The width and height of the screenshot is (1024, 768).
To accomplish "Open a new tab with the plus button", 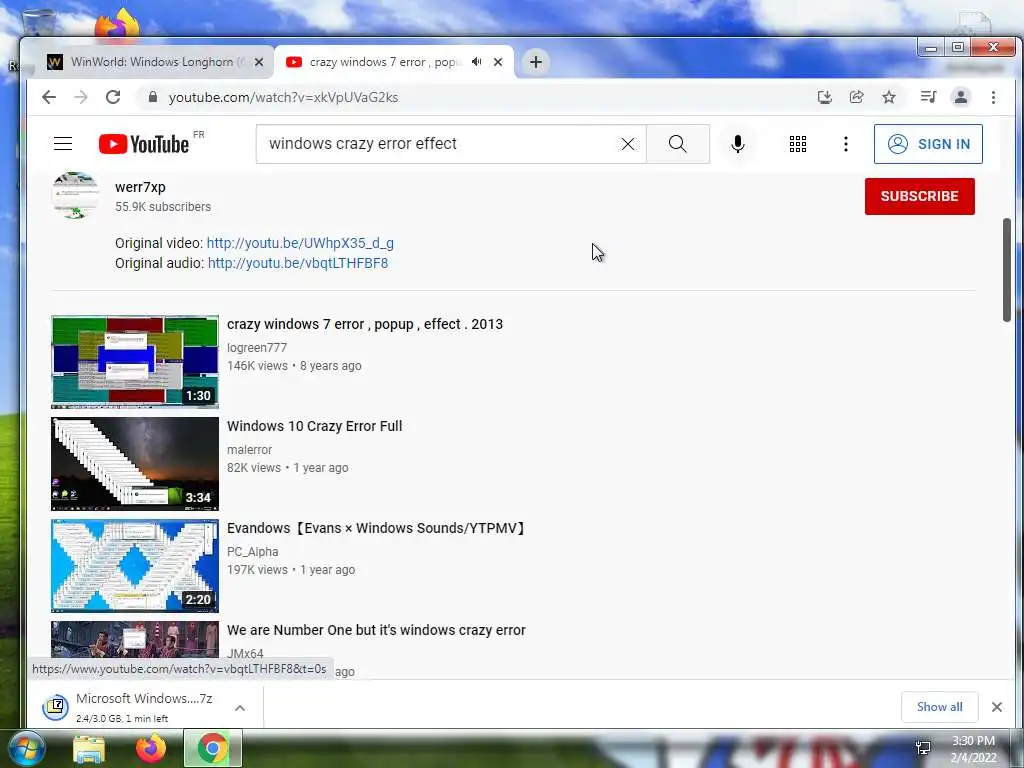I will click(x=536, y=62).
